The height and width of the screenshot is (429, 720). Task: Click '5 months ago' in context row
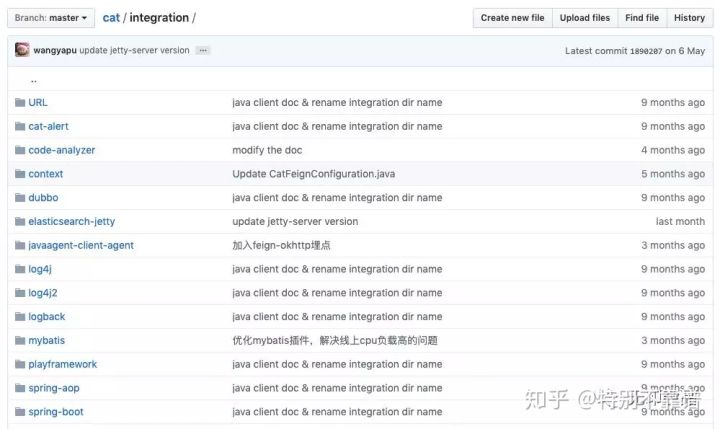tap(673, 174)
